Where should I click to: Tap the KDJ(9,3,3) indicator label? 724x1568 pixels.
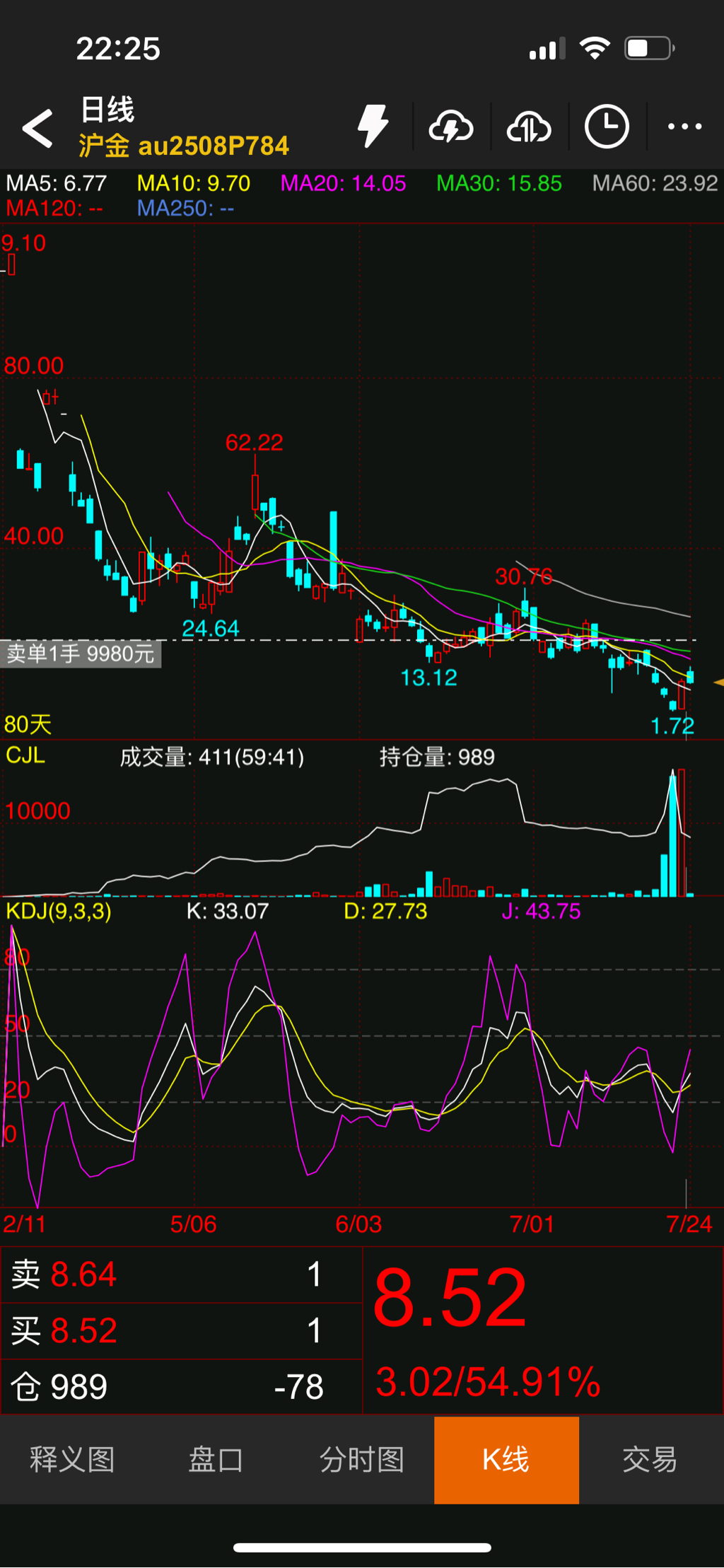59,911
